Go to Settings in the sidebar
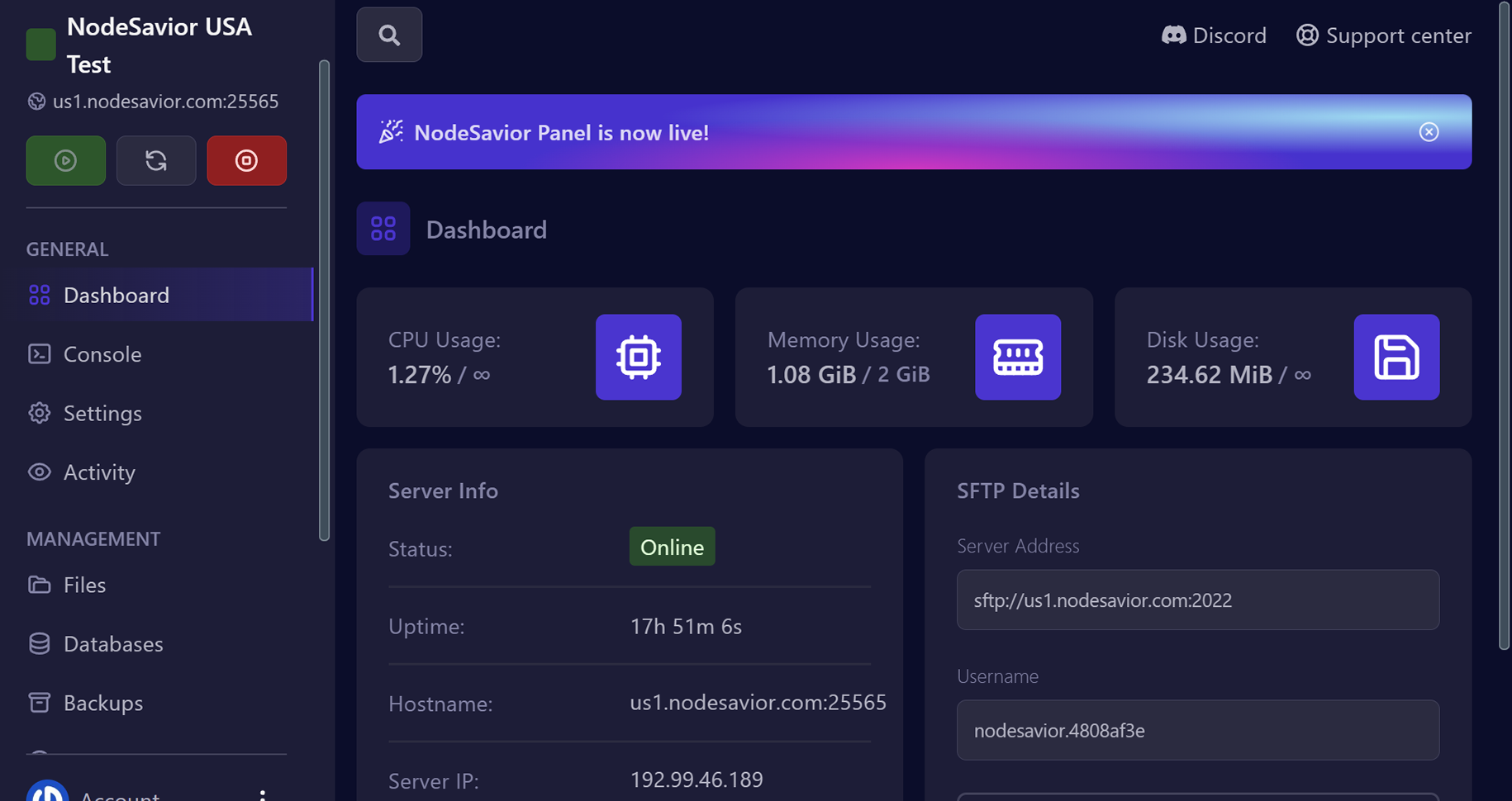The image size is (1512, 801). point(102,413)
